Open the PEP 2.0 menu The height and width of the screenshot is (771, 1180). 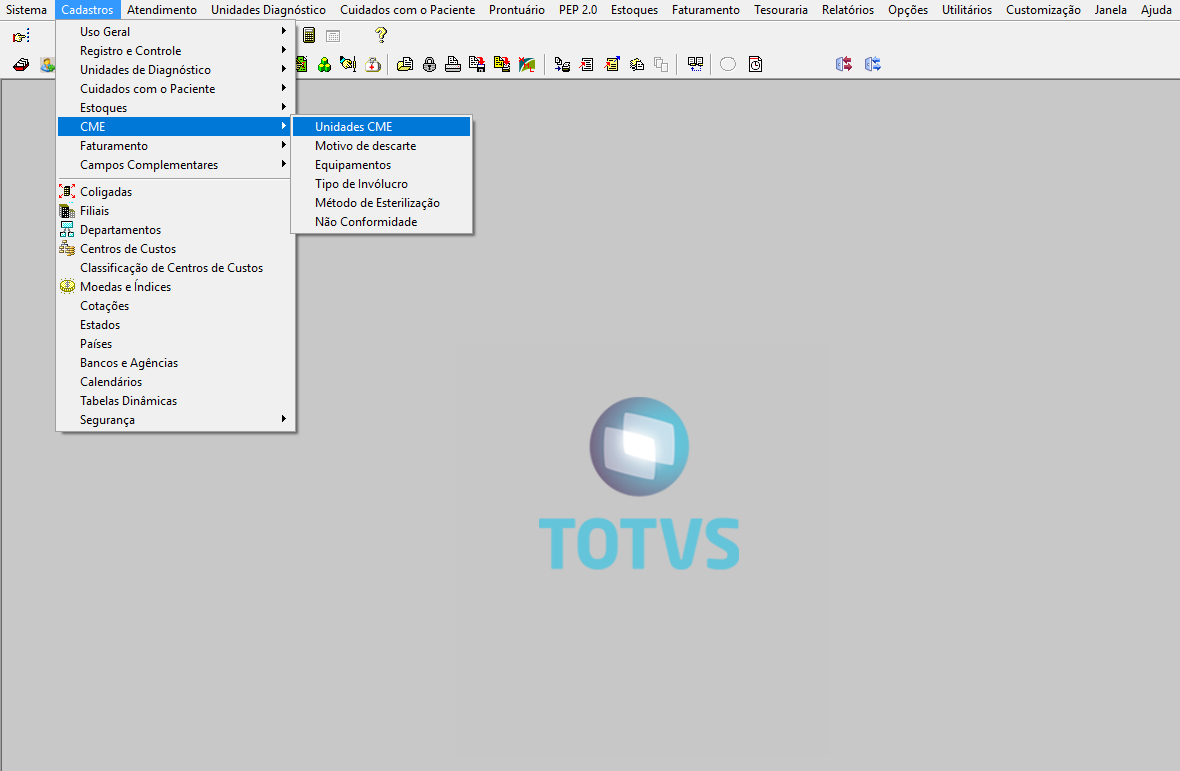click(x=578, y=10)
